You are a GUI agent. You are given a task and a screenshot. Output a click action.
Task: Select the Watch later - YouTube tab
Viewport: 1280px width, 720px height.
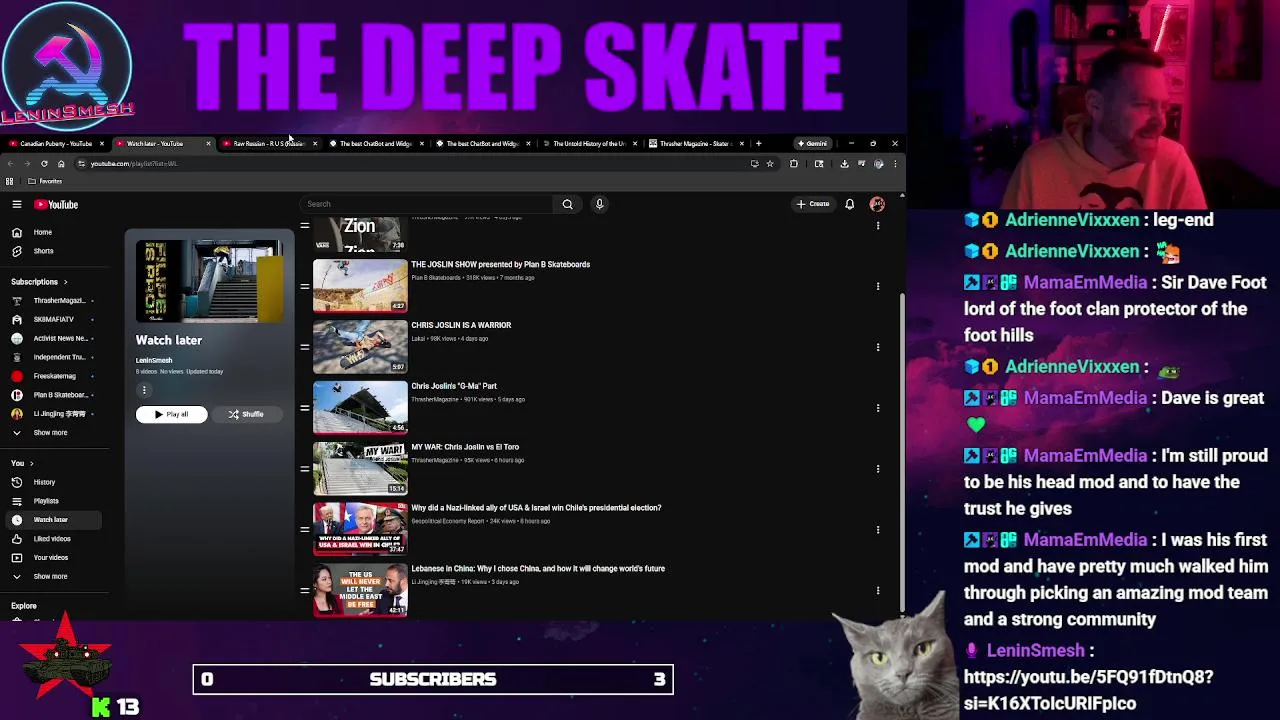point(160,143)
